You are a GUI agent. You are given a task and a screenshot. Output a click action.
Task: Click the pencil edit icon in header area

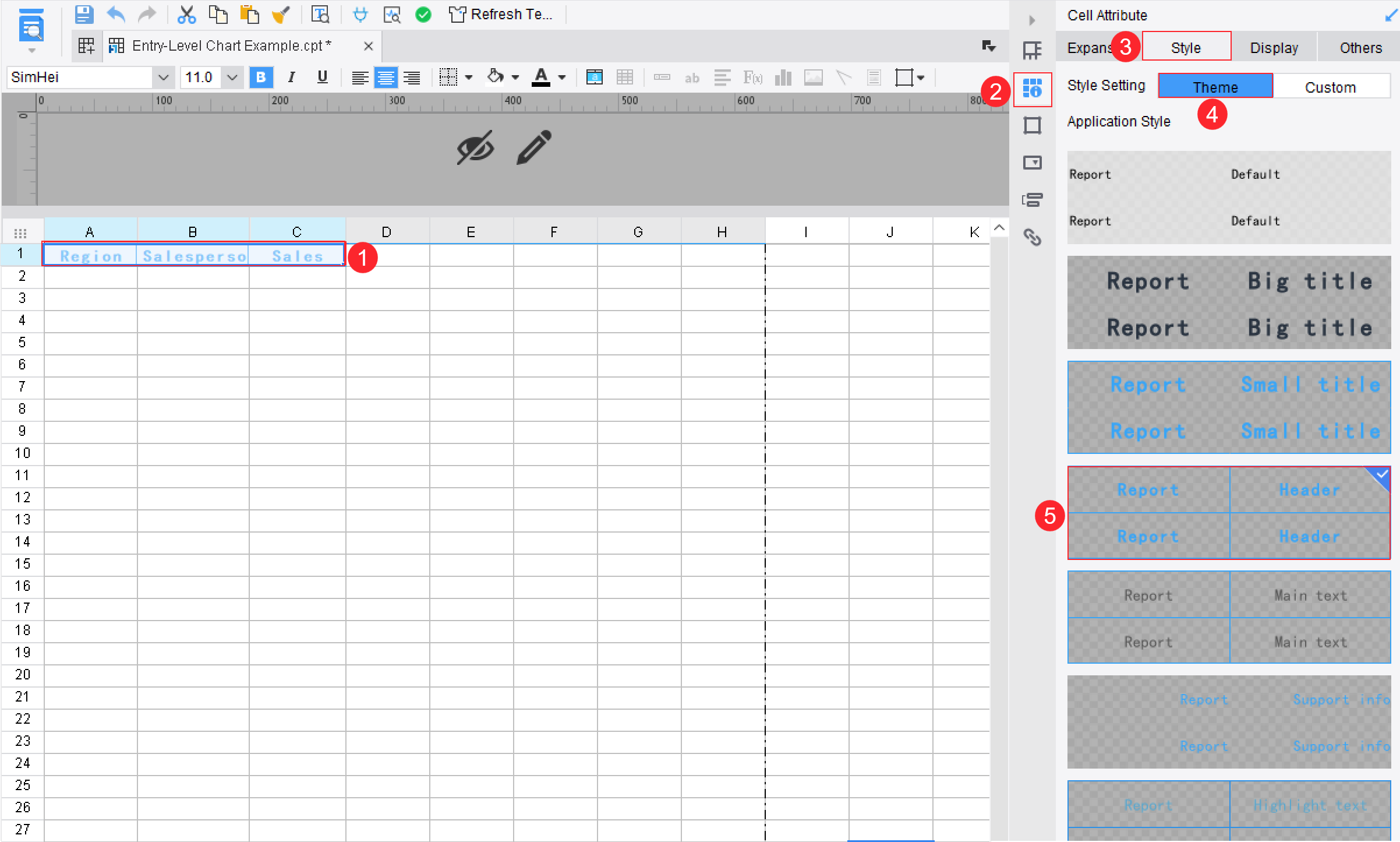click(x=534, y=147)
